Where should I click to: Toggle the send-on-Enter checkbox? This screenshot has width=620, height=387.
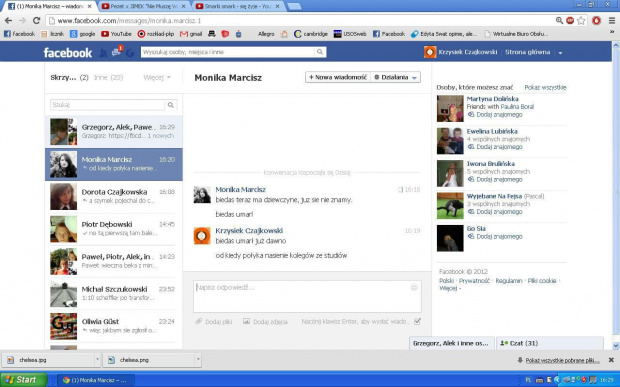coord(417,322)
